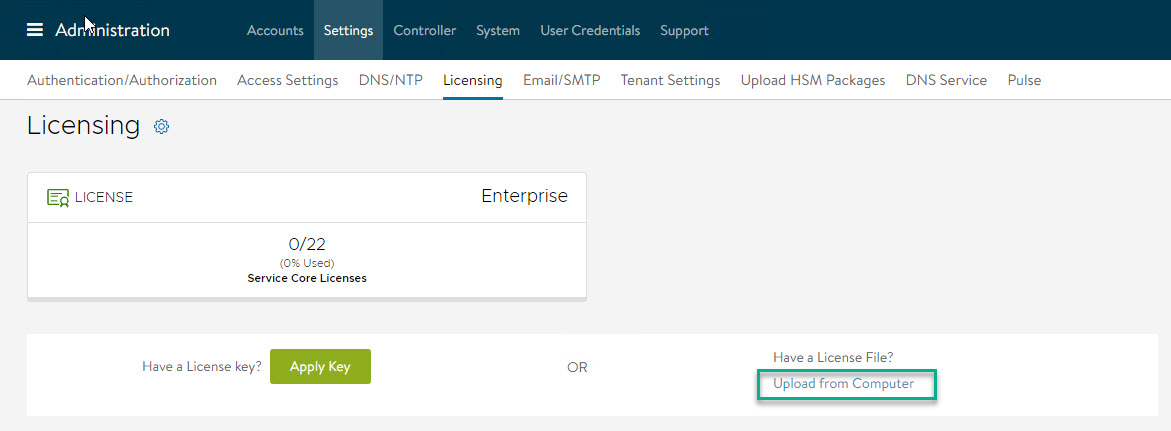Click the Licensing settings gear icon

(161, 126)
